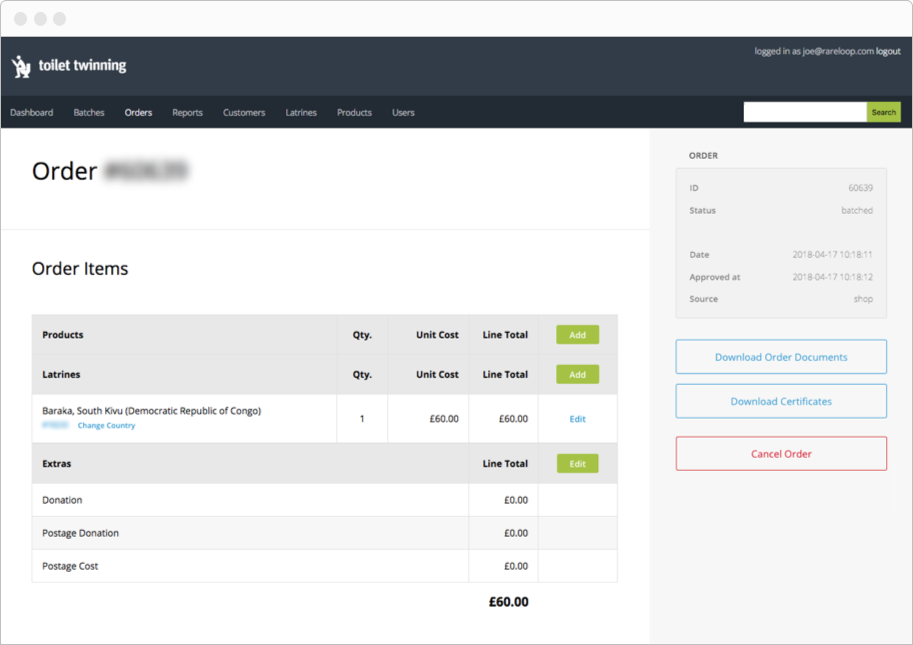Open the Latrines management page

pyautogui.click(x=301, y=112)
